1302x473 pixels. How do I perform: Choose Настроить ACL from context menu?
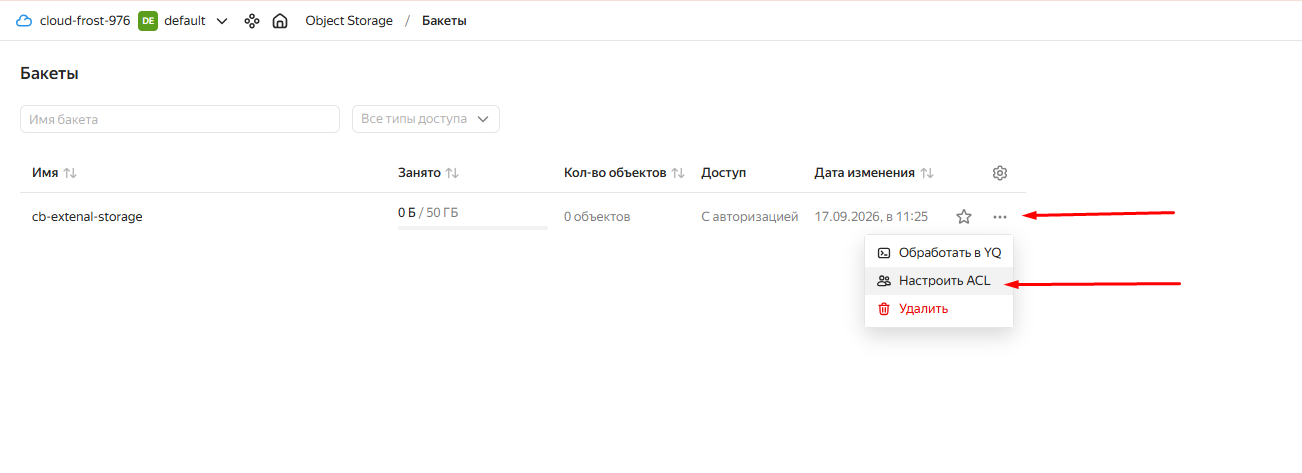pyautogui.click(x=939, y=281)
